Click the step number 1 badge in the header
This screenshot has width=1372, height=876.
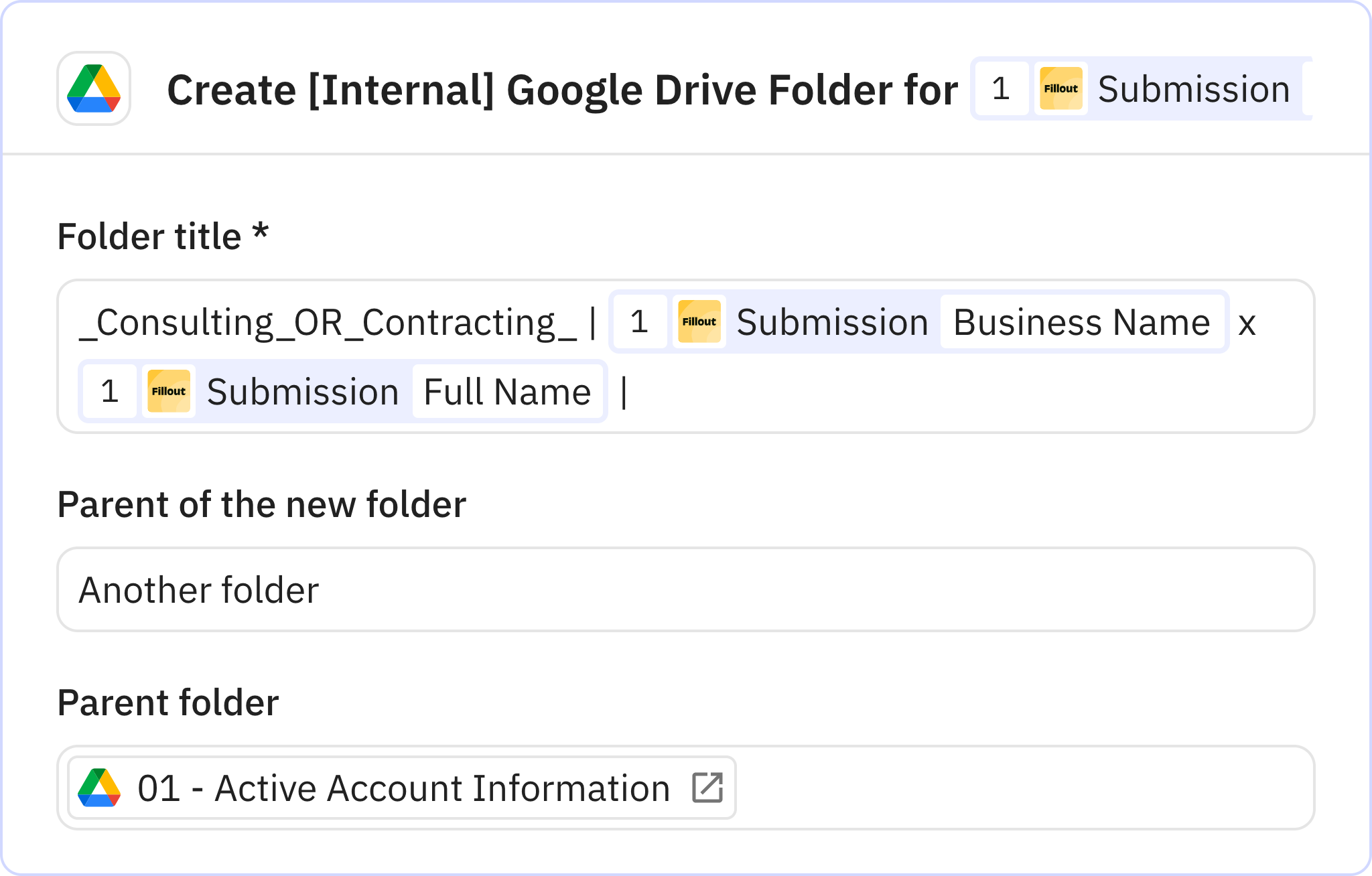[x=1000, y=88]
